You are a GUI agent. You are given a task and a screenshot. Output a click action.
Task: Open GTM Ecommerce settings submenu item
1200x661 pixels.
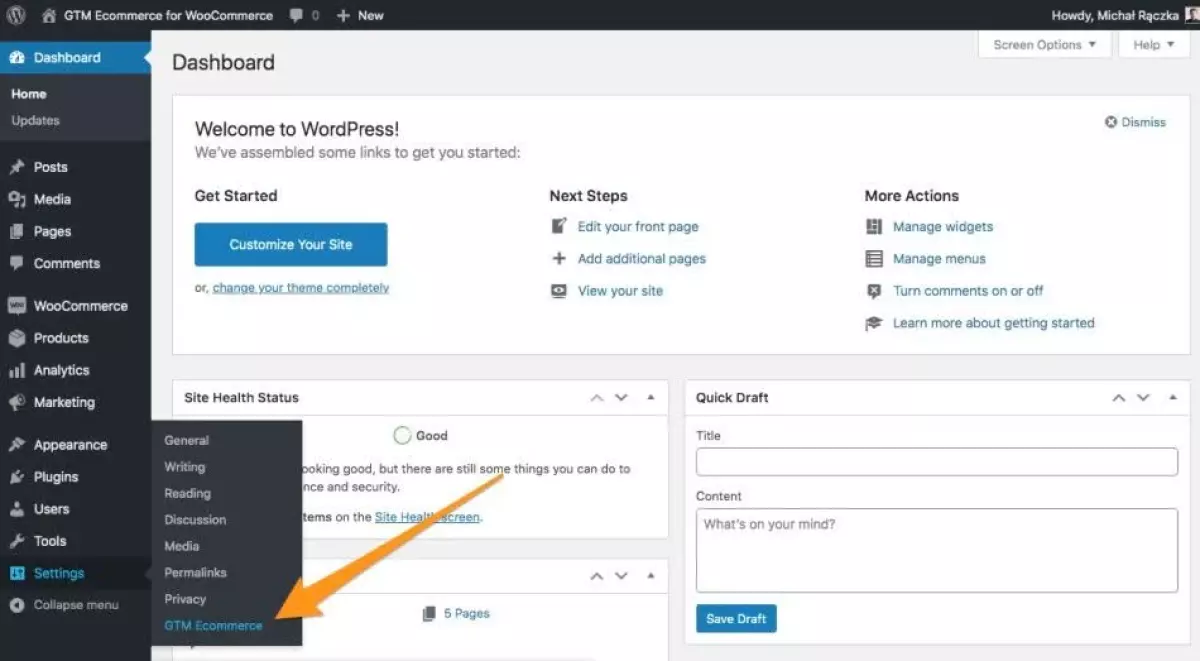[214, 626]
